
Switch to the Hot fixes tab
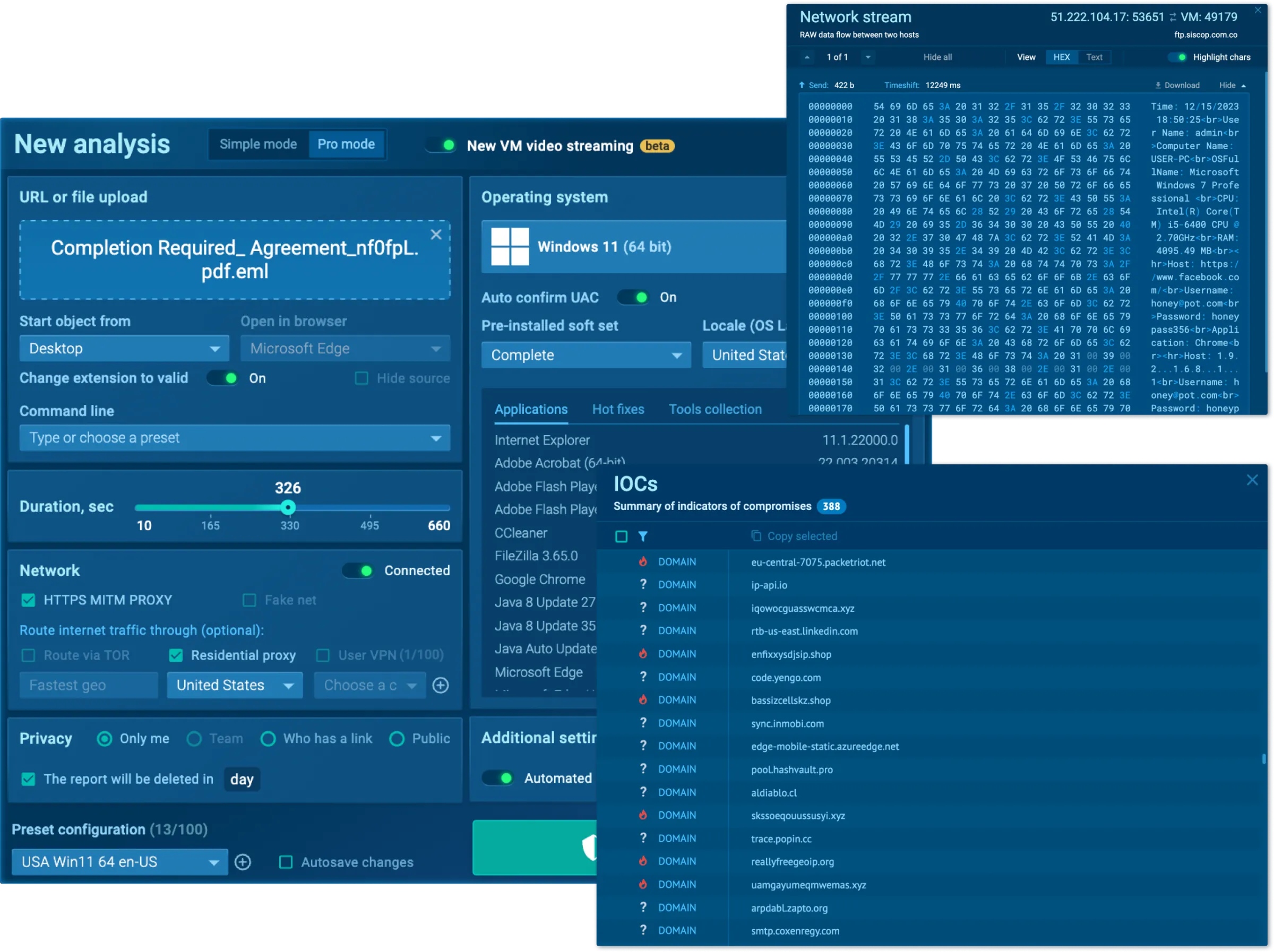(617, 409)
